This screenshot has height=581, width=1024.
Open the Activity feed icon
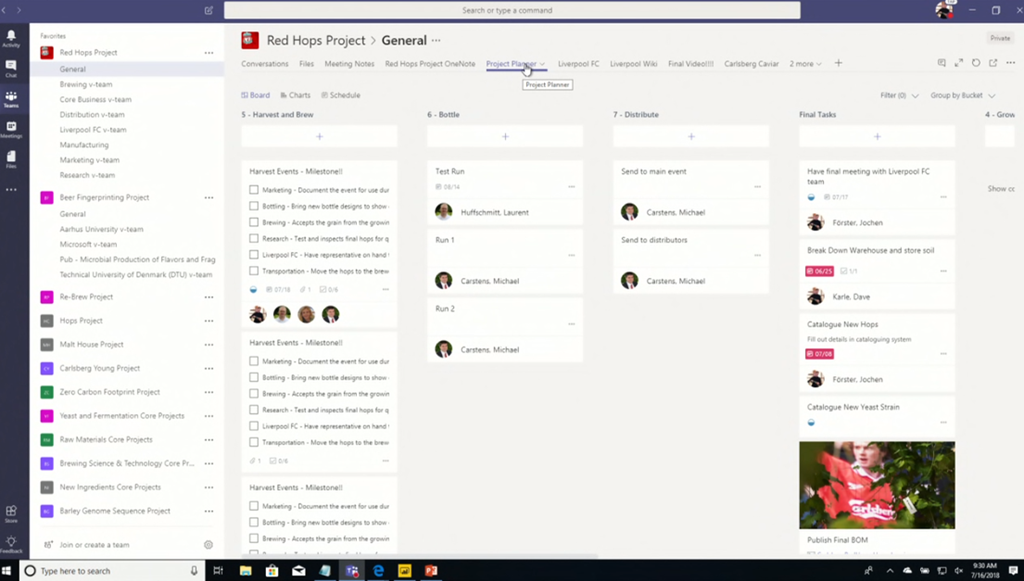click(11, 38)
